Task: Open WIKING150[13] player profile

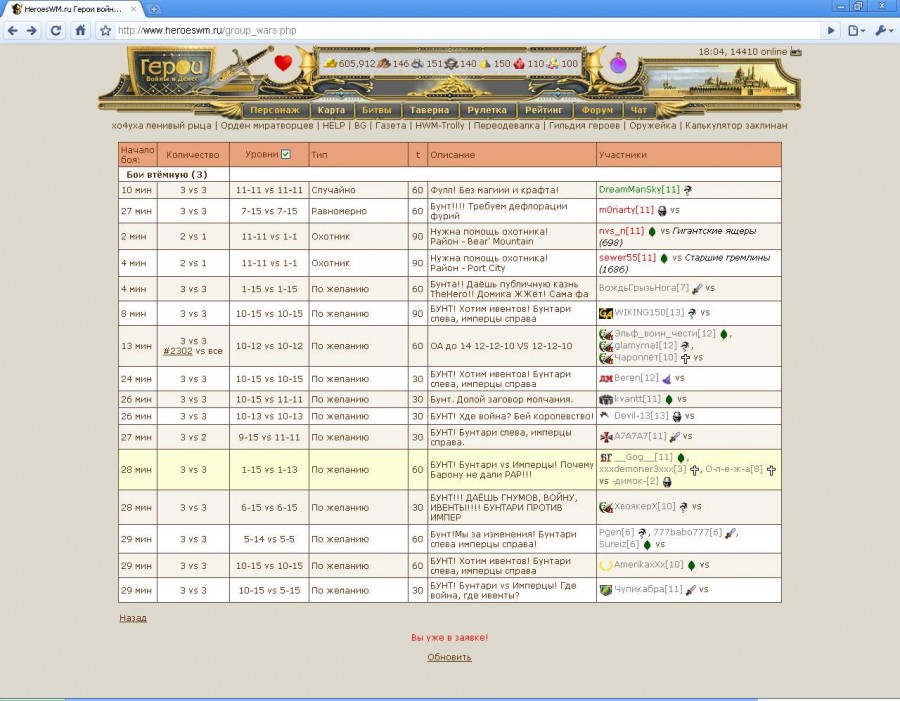Action: coord(649,312)
